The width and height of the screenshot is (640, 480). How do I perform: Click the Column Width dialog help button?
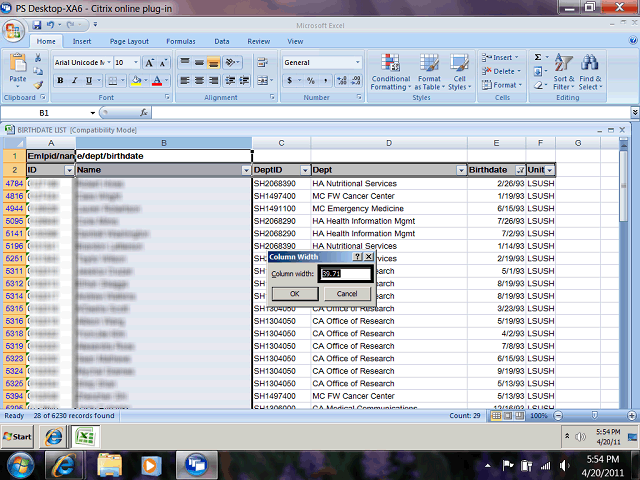[x=357, y=256]
